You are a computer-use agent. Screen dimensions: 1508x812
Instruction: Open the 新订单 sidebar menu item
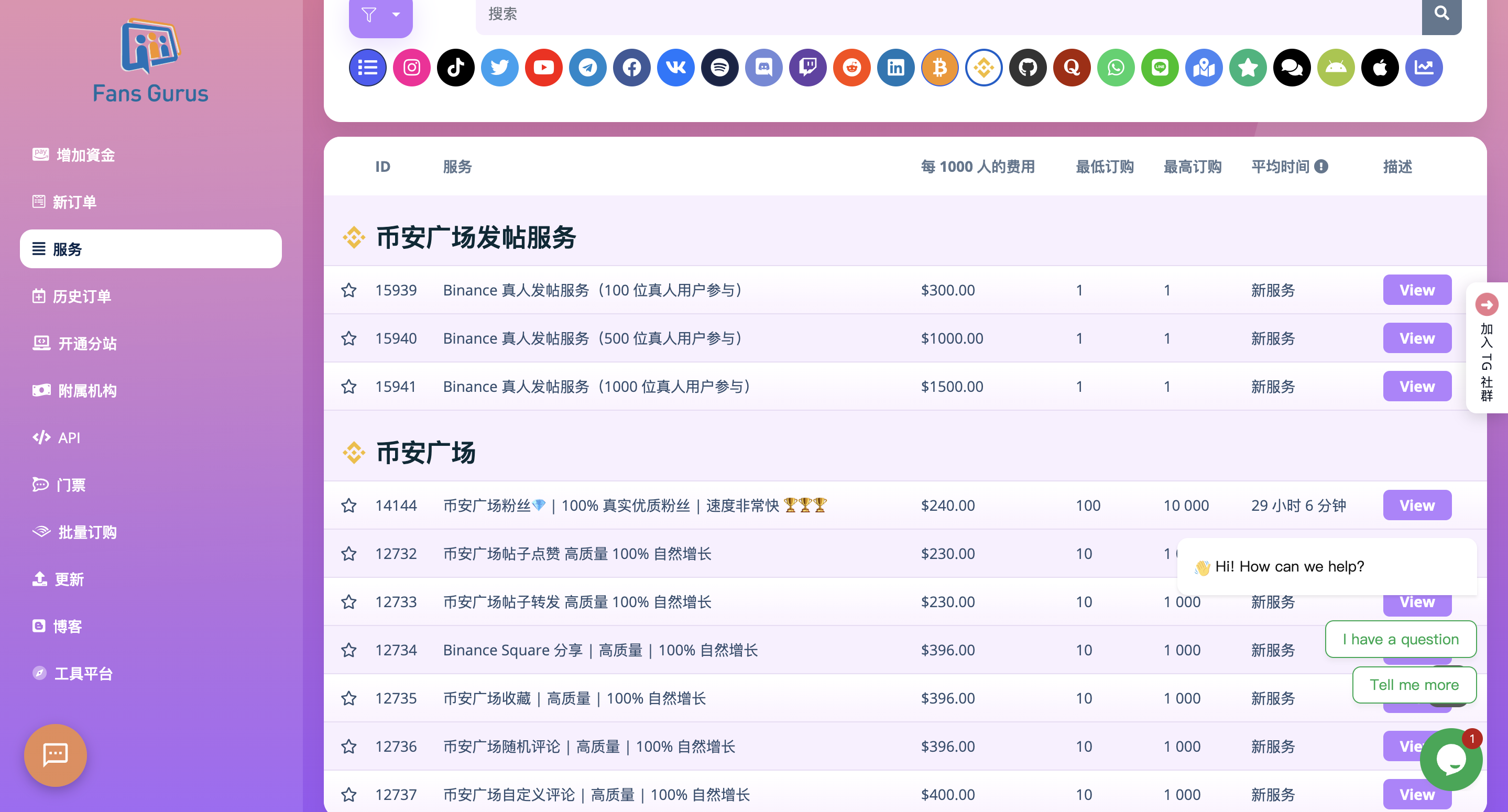click(74, 202)
